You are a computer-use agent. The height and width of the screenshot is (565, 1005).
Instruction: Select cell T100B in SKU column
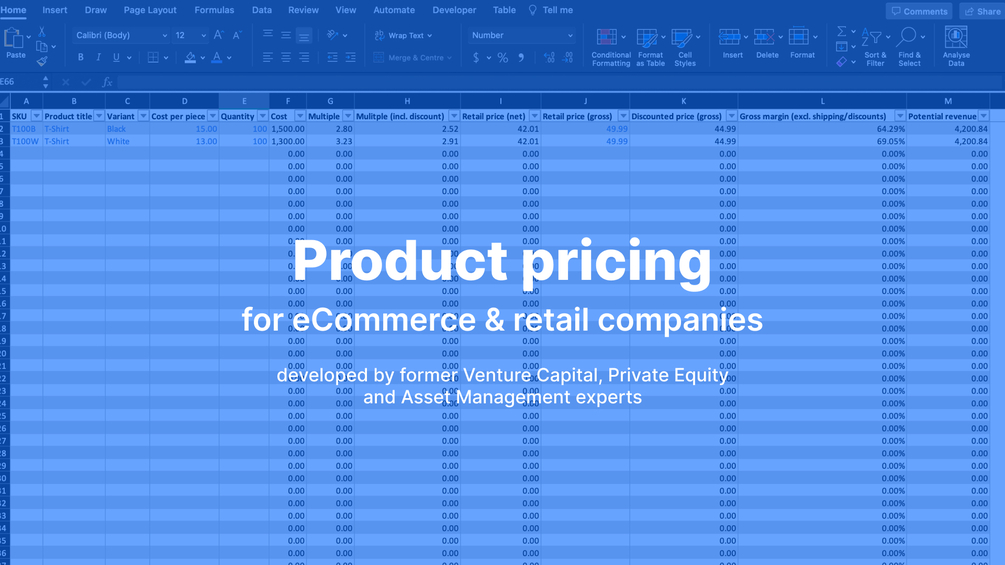pyautogui.click(x=26, y=129)
